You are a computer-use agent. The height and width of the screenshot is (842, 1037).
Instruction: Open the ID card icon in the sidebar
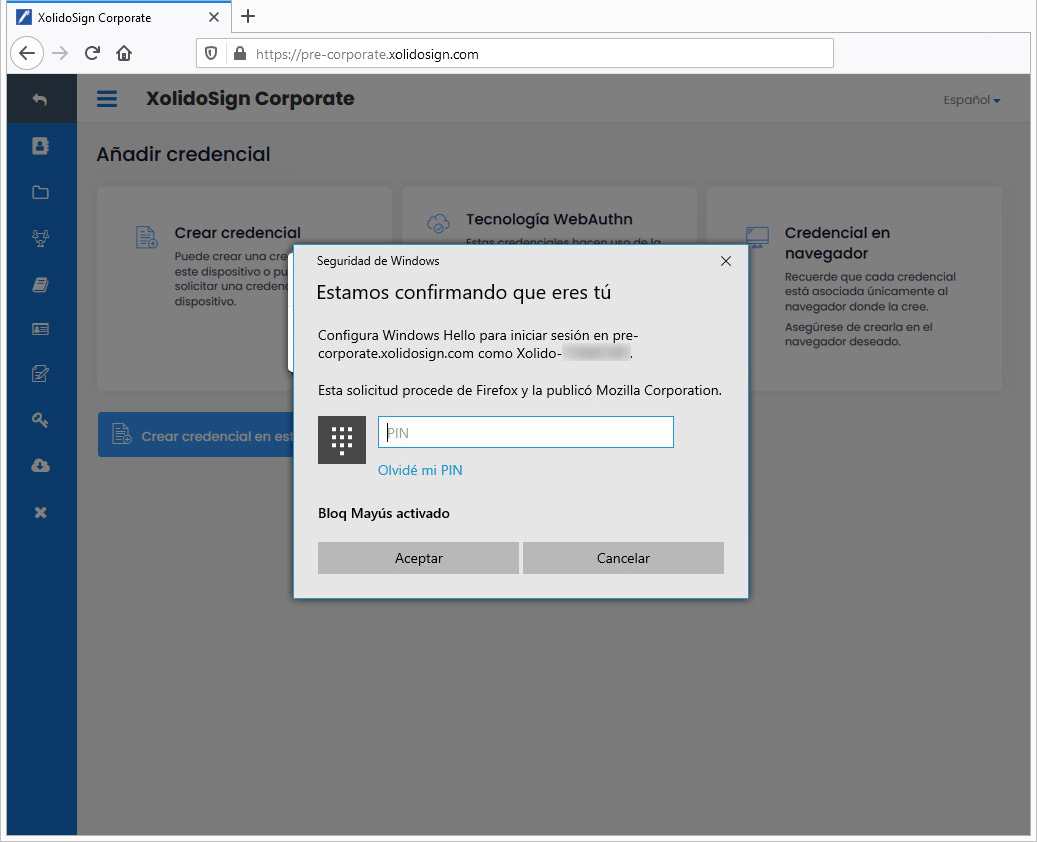(40, 329)
